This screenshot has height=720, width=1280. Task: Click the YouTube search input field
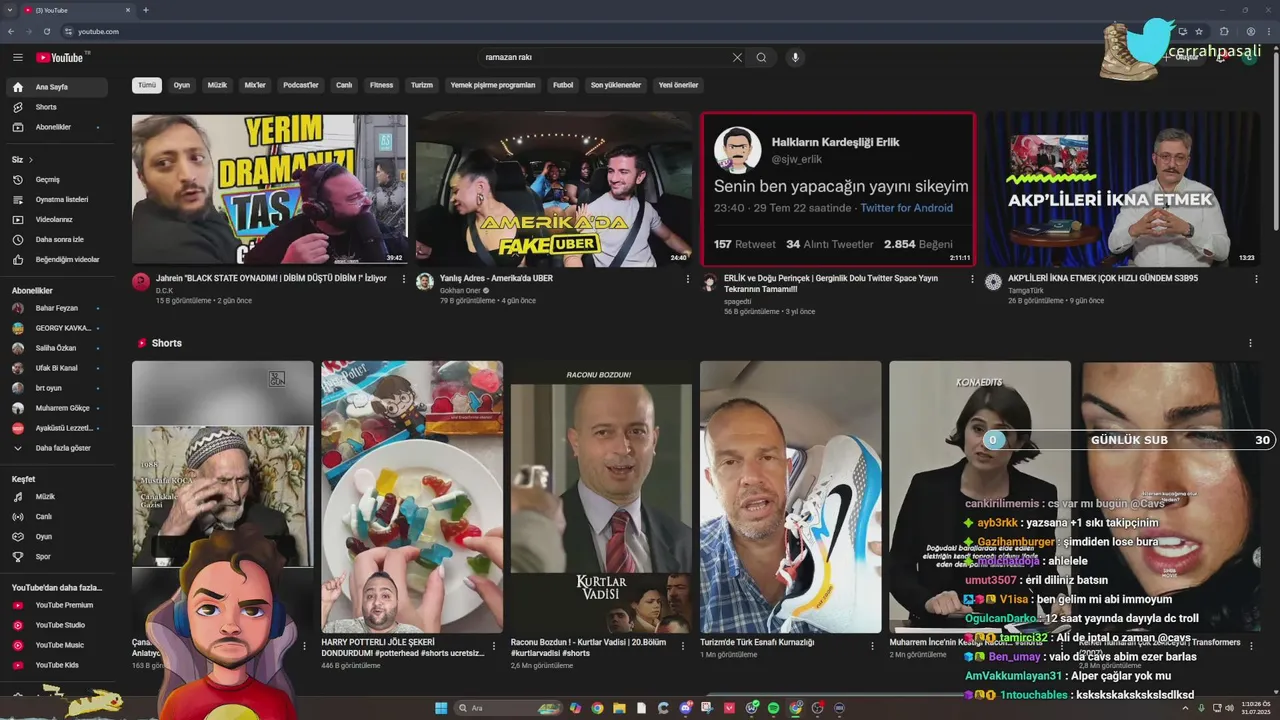(605, 58)
